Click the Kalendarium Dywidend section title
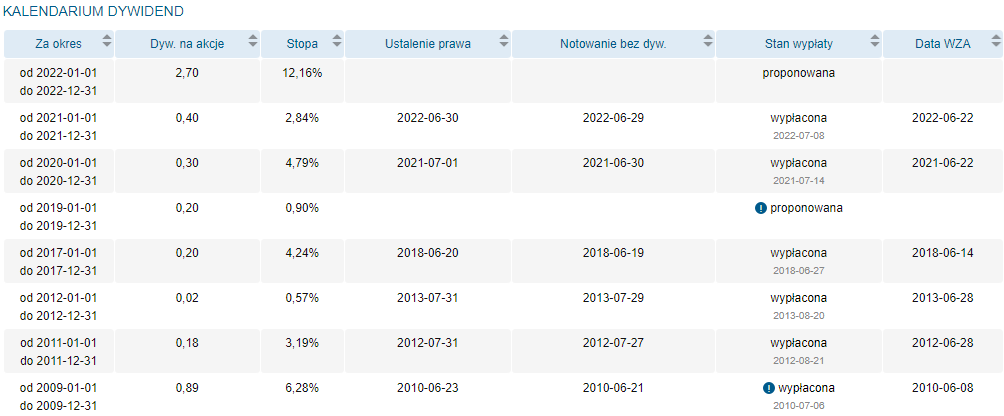This screenshot has height=416, width=1004. coord(93,11)
